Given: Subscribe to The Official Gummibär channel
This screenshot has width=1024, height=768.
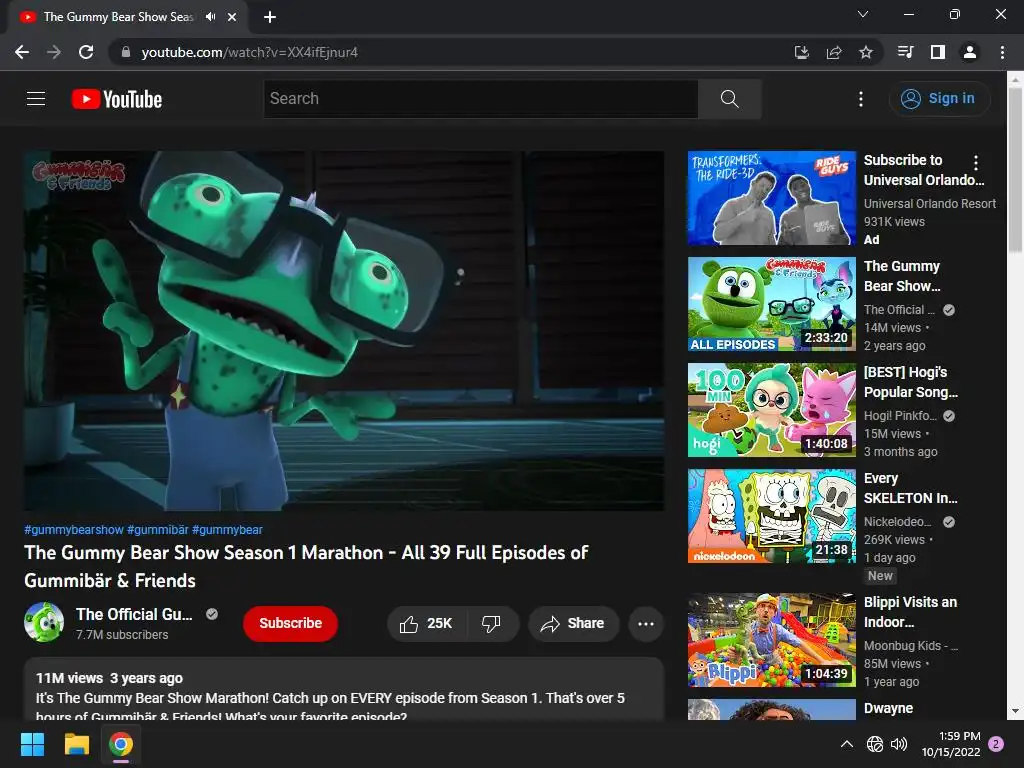Looking at the screenshot, I should click(x=290, y=624).
